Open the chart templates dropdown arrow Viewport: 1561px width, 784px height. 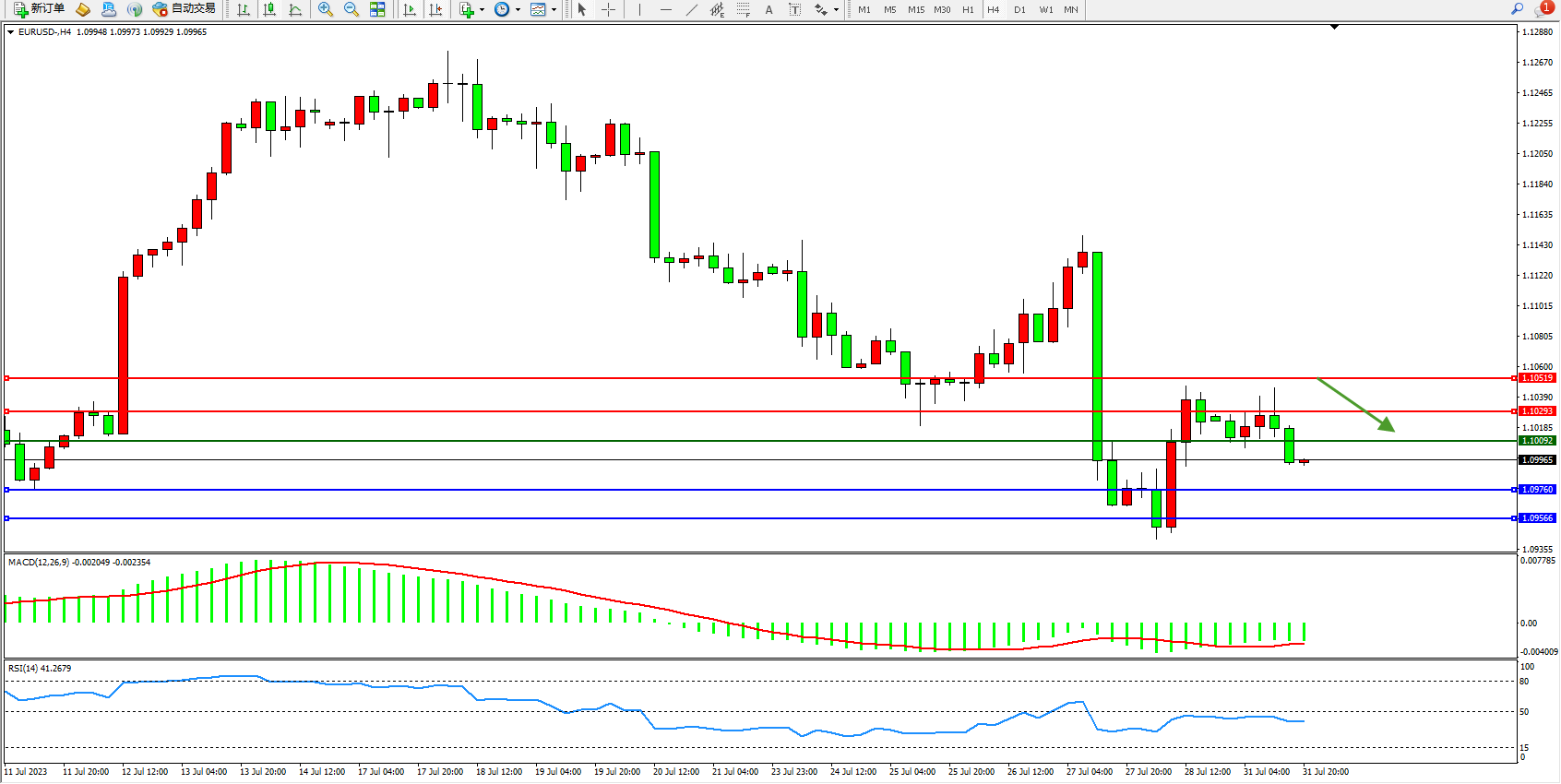pos(554,10)
